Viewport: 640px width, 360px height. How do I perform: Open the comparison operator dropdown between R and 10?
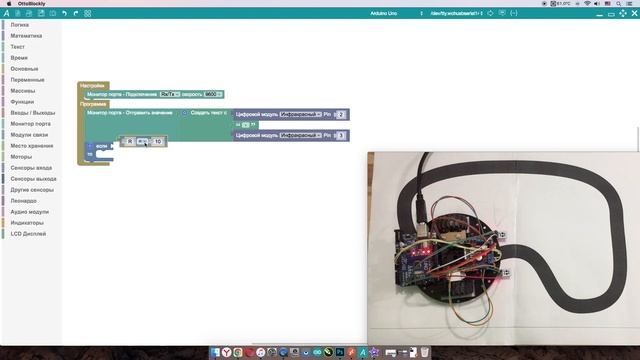pyautogui.click(x=142, y=141)
